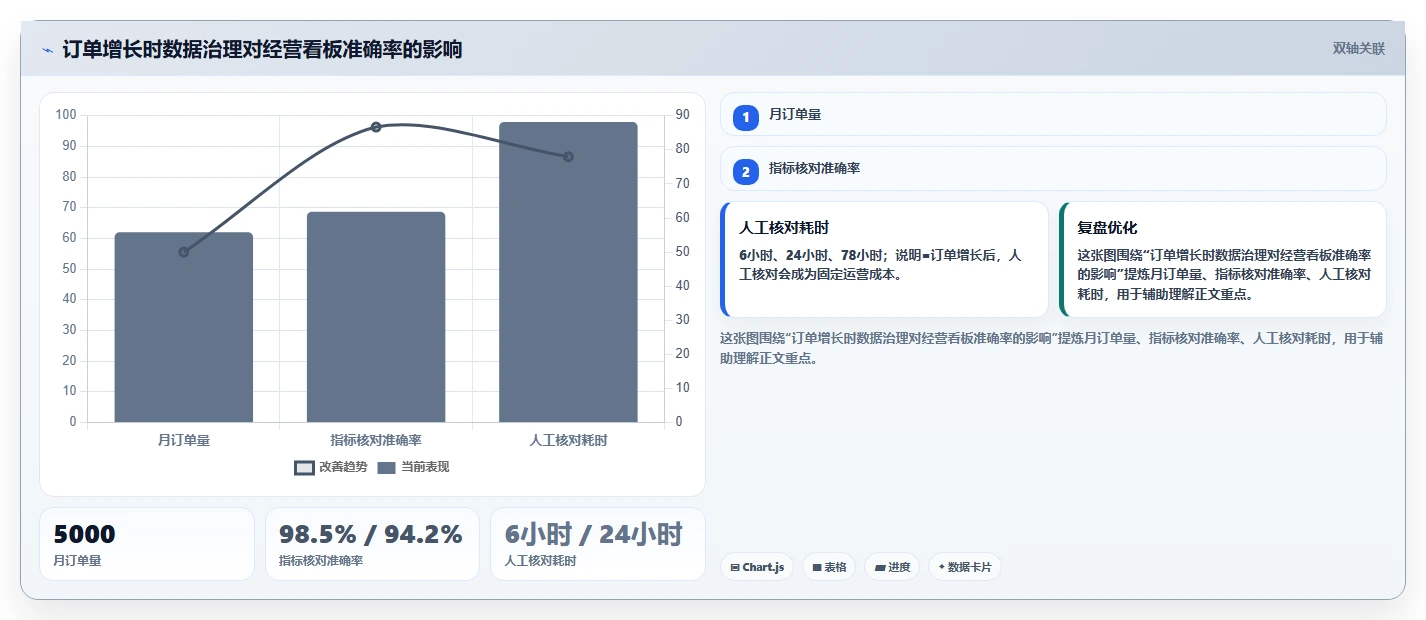
Task: Click the left axis value 100
Action: click(x=66, y=115)
